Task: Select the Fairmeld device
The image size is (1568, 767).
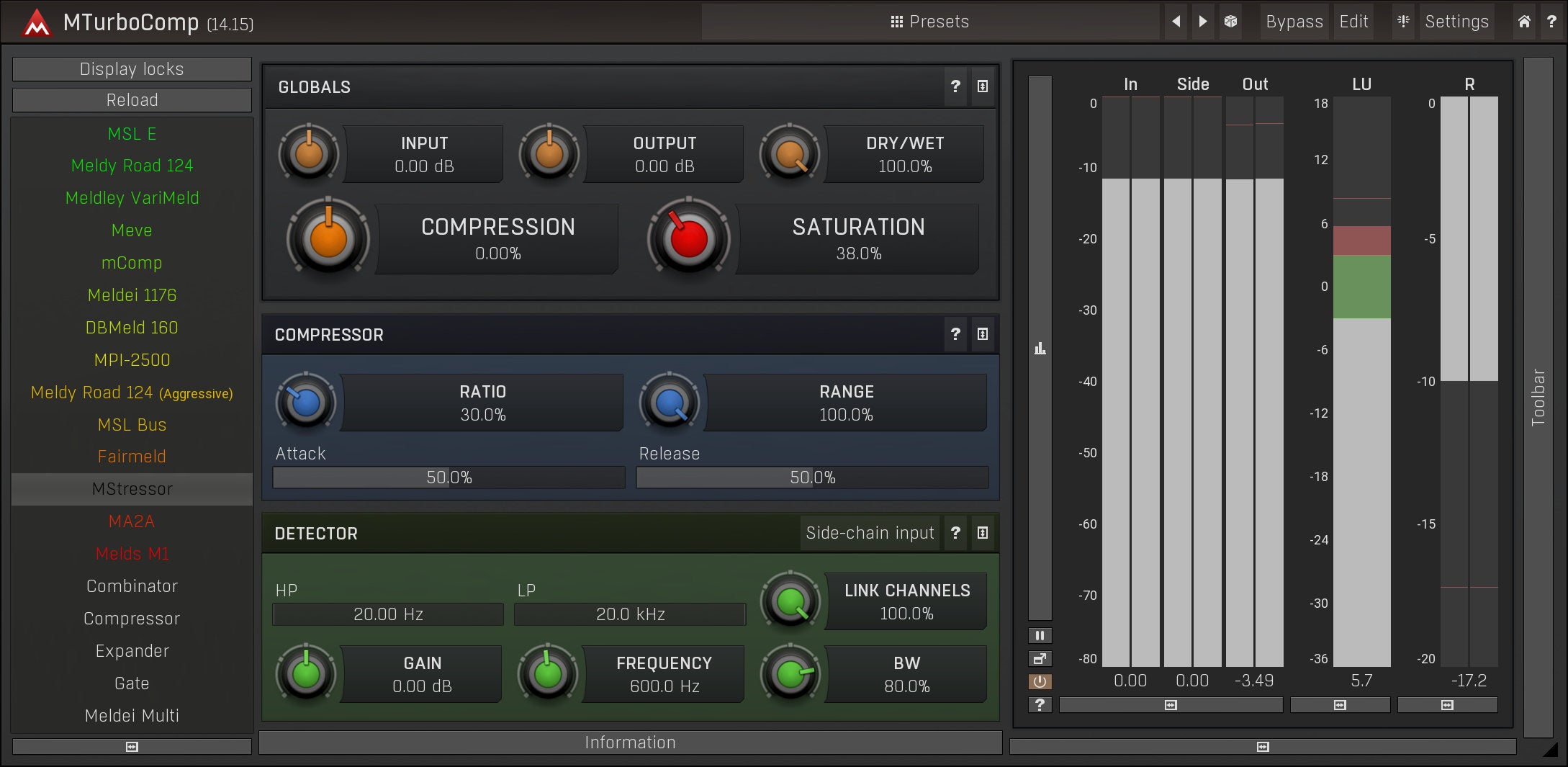Action: 132,457
